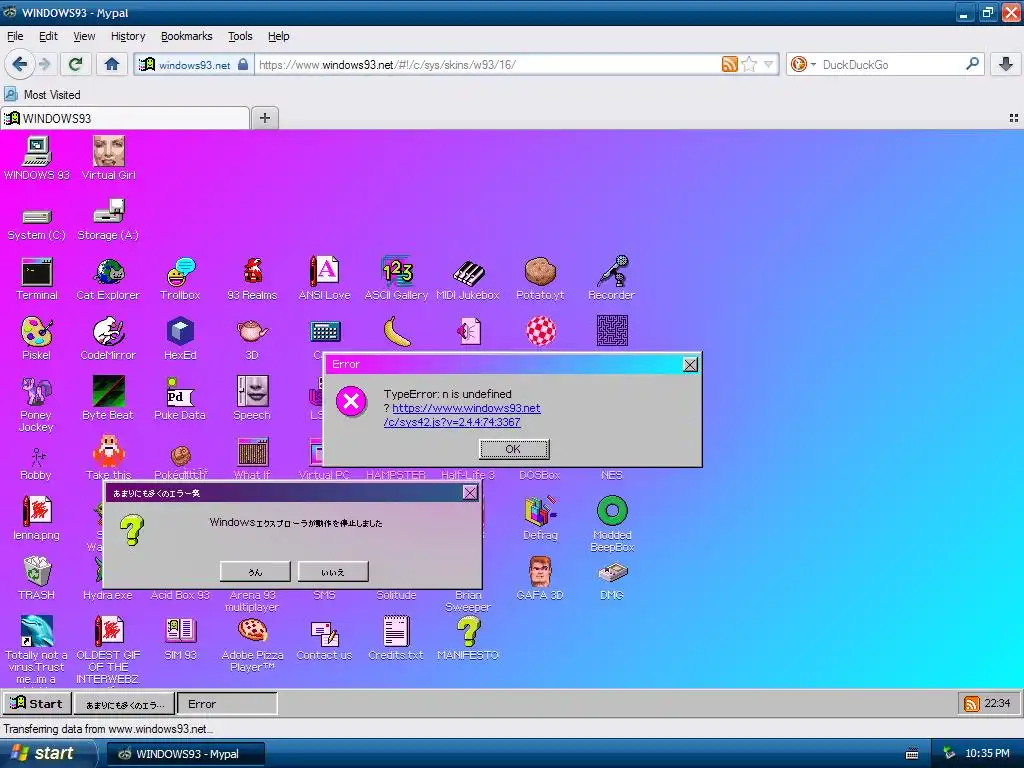Open the View menu
1024x768 pixels.
(84, 36)
